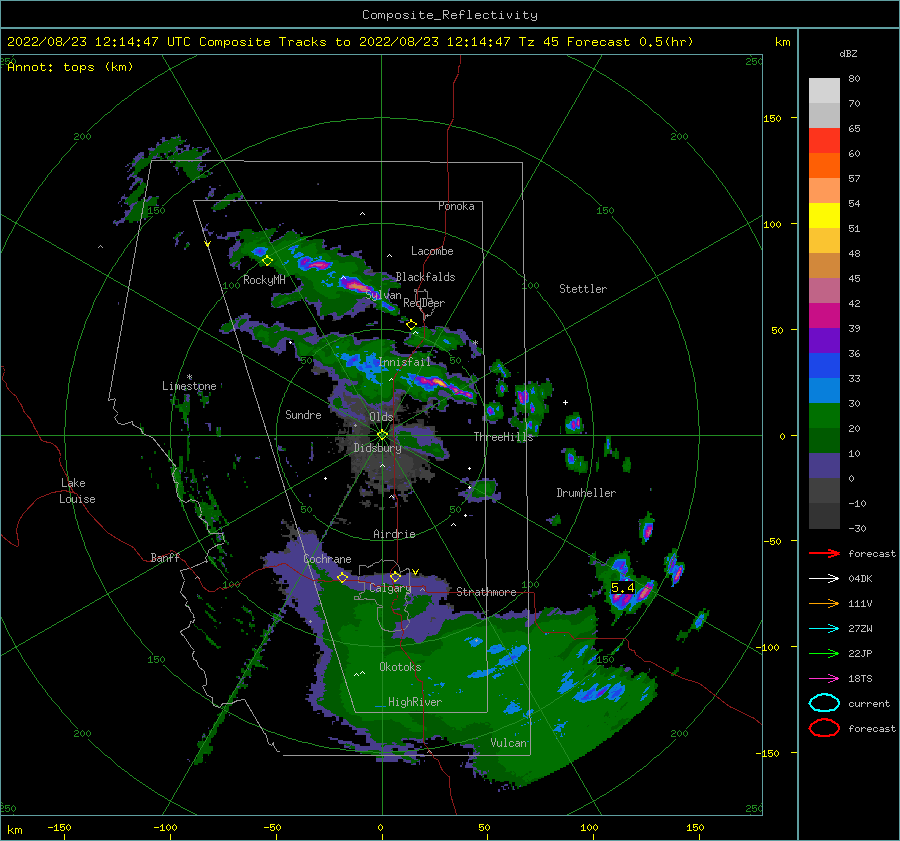Click the Sylvan label

383,295
